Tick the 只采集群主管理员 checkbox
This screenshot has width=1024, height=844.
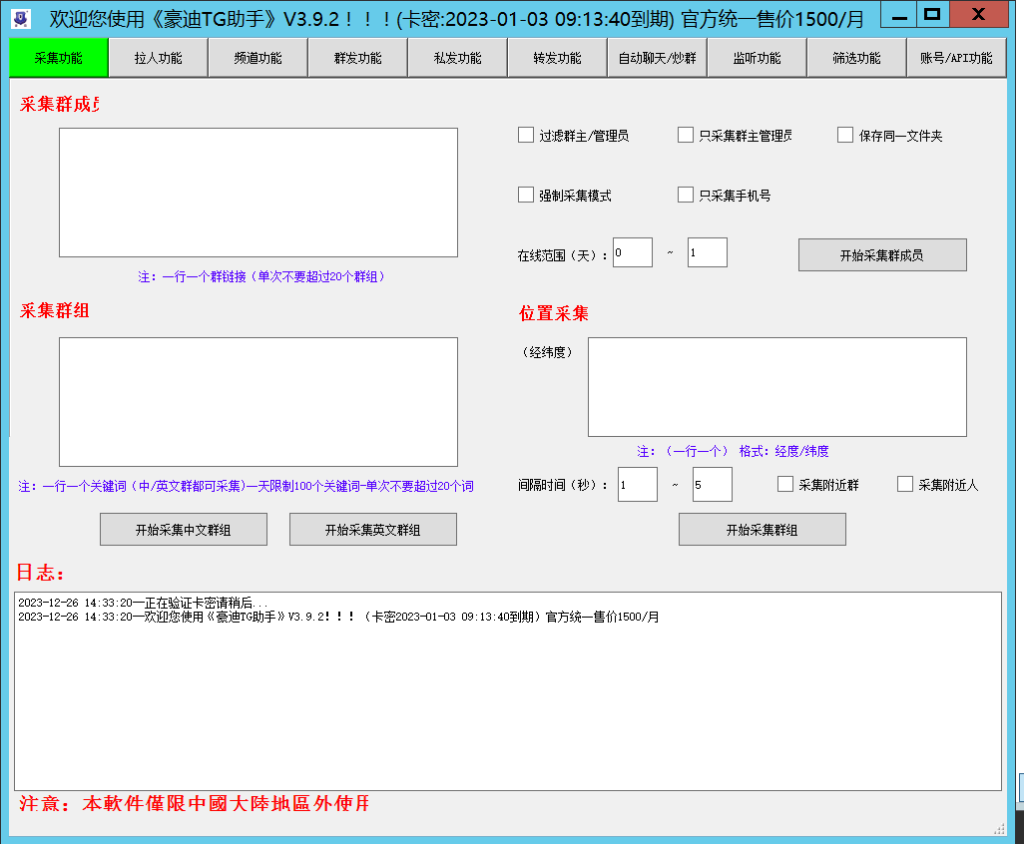pyautogui.click(x=685, y=135)
